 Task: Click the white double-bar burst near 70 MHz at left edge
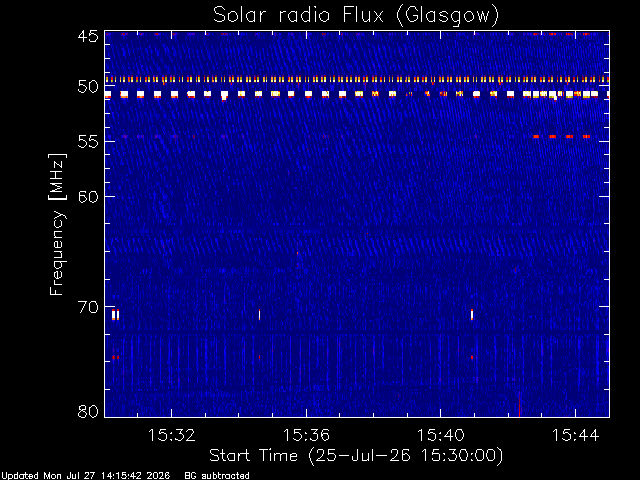(x=116, y=315)
